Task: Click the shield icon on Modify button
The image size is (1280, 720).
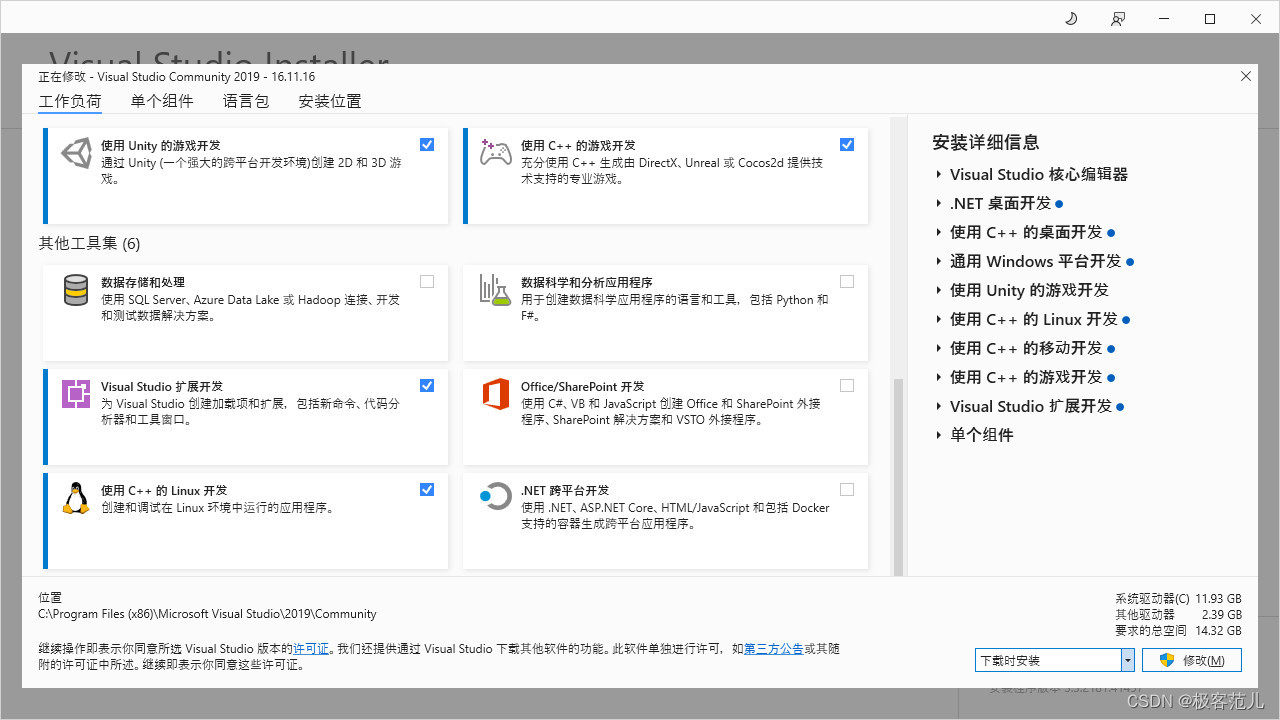Action: tap(1166, 660)
